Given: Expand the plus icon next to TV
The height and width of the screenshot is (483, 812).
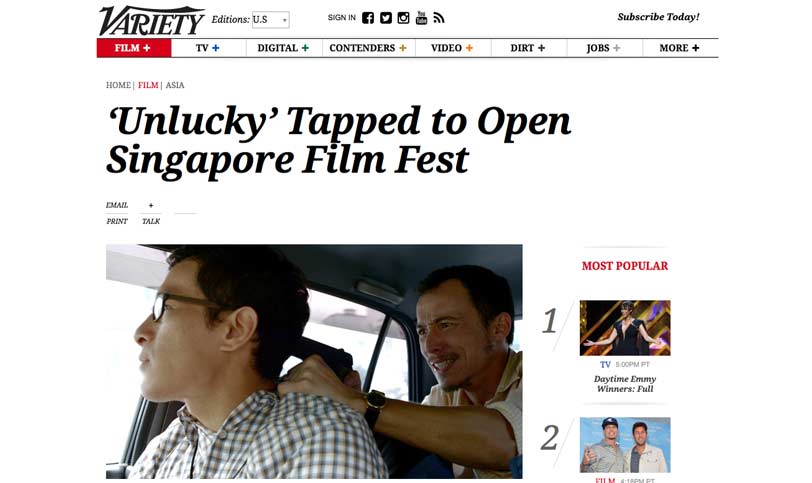Looking at the screenshot, I should pyautogui.click(x=216, y=48).
